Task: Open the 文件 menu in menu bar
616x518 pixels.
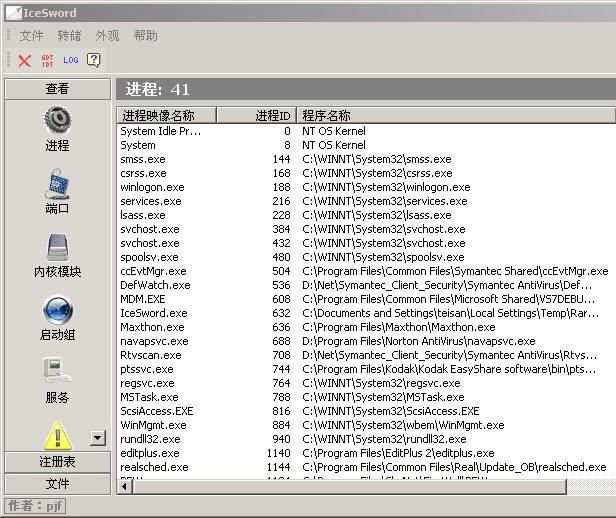Action: (32, 36)
